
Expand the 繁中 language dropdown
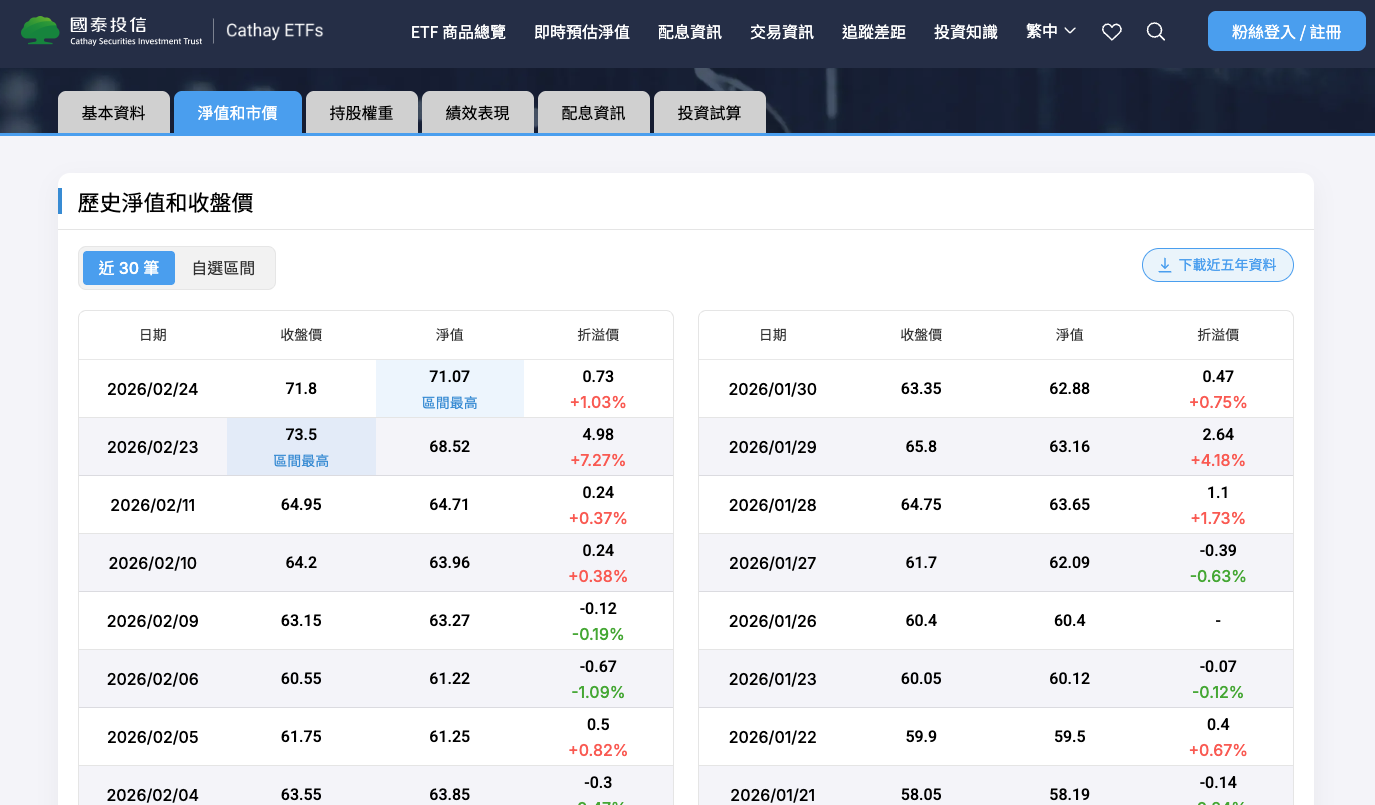pyautogui.click(x=1050, y=32)
